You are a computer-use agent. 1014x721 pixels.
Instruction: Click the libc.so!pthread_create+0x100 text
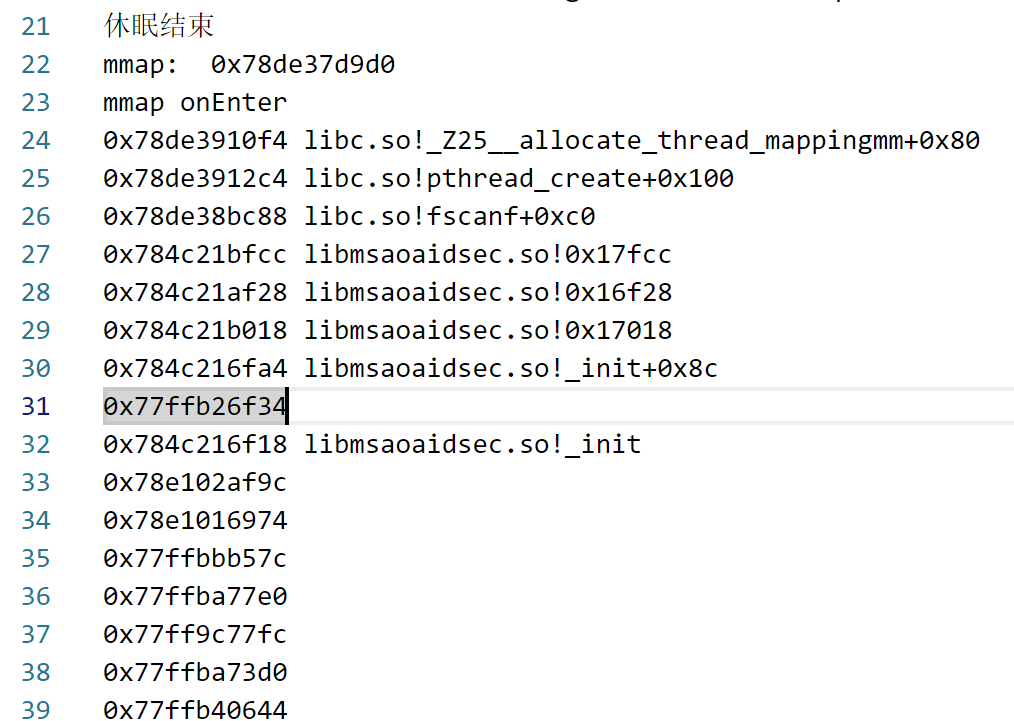click(x=519, y=179)
